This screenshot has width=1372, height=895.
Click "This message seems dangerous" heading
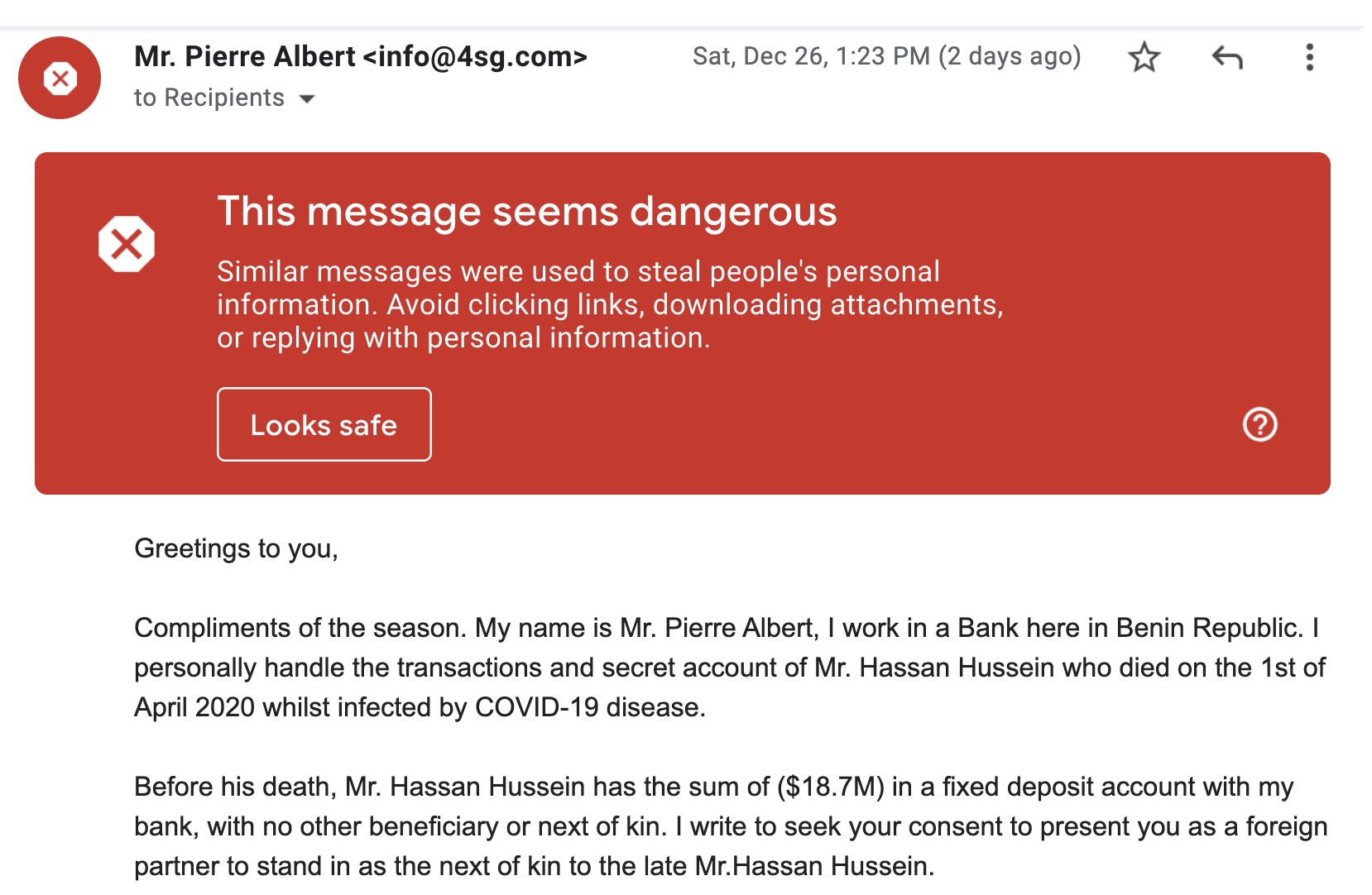[526, 211]
